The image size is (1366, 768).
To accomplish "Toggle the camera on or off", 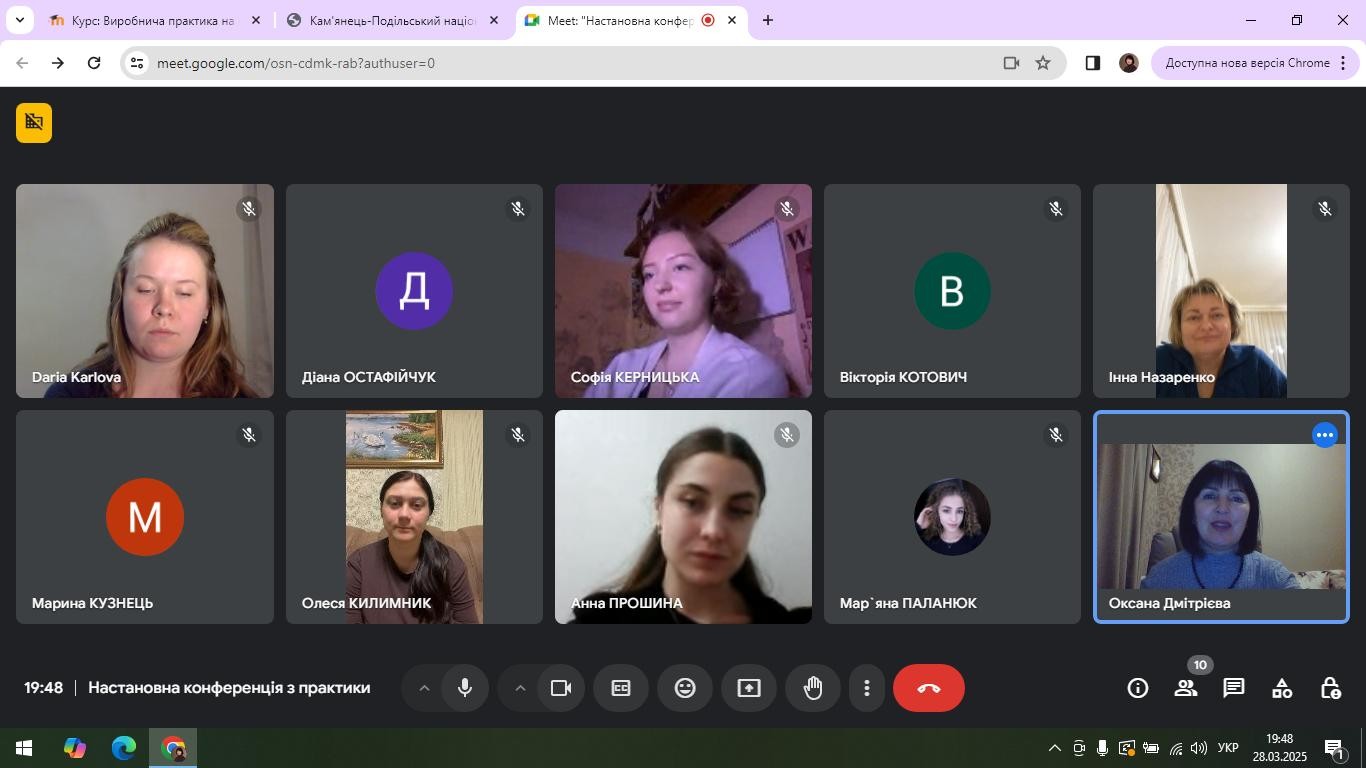I will point(561,688).
